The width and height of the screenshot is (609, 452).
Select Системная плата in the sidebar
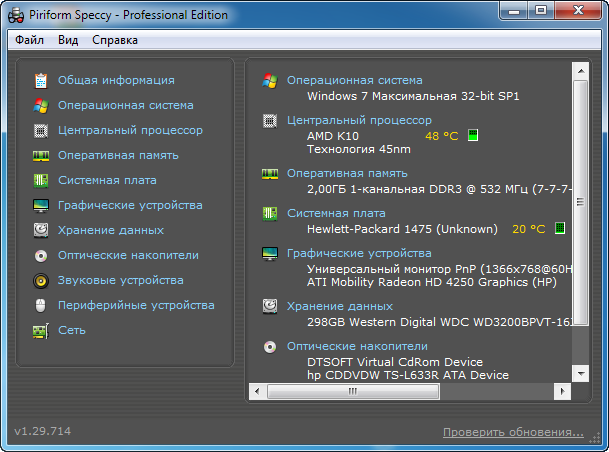pos(108,181)
